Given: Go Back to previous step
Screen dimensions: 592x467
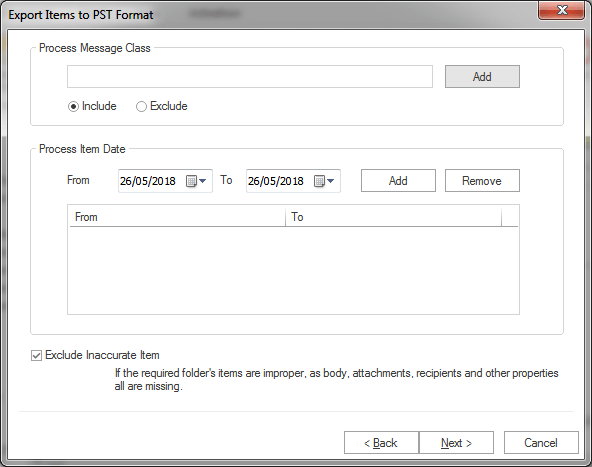Looking at the screenshot, I should click(381, 442).
